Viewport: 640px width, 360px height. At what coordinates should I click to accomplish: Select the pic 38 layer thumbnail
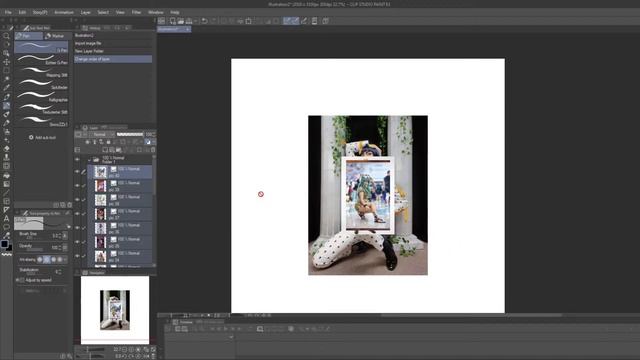point(100,200)
